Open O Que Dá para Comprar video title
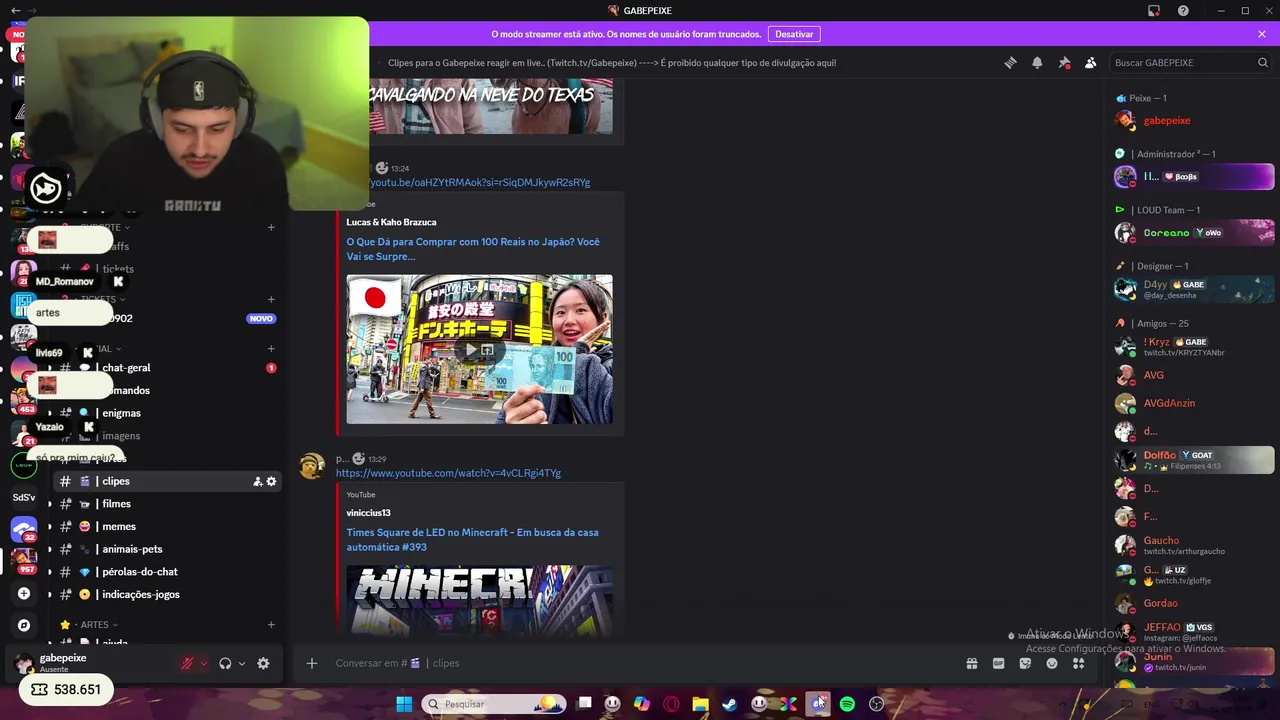This screenshot has width=1280, height=720. (x=473, y=249)
